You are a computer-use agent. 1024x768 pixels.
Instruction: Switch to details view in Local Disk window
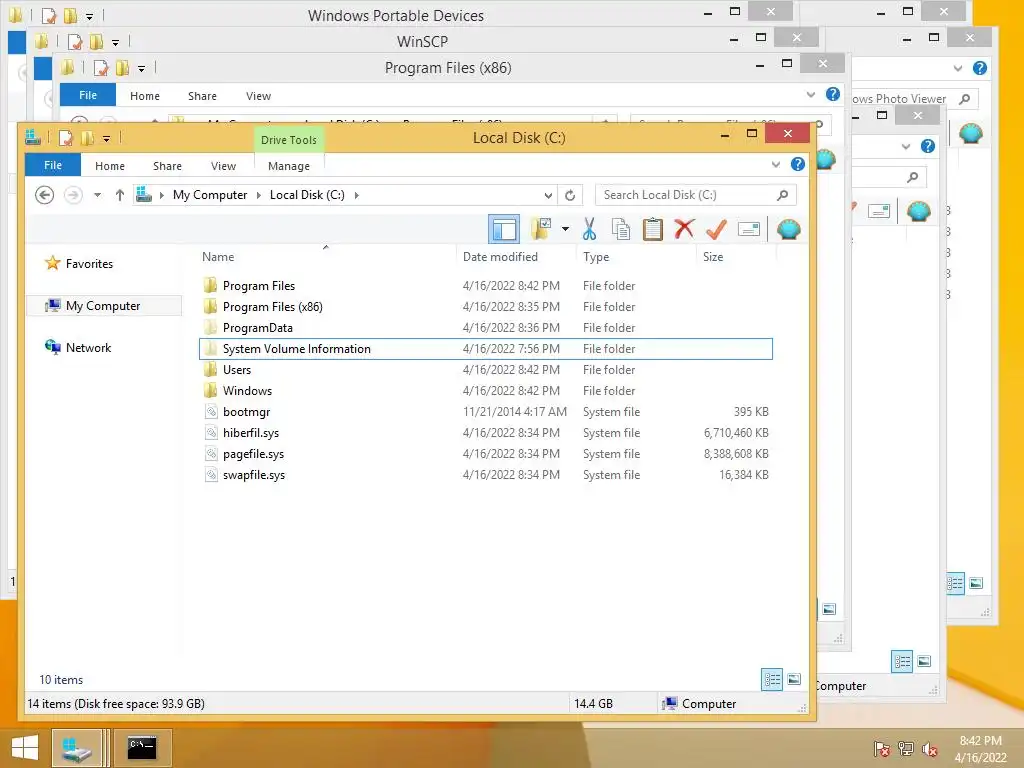[x=772, y=679]
